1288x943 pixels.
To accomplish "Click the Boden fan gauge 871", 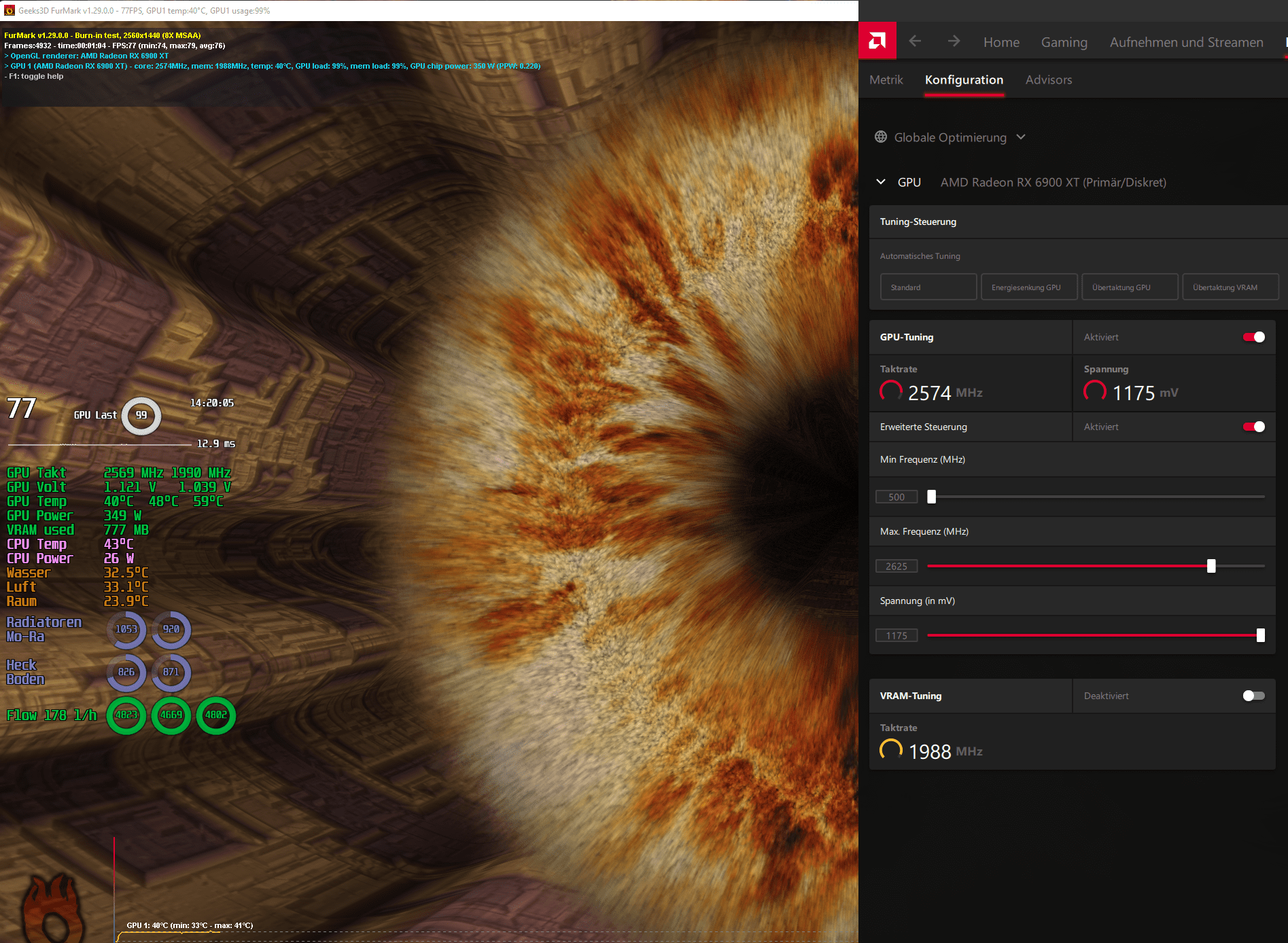I will (x=171, y=673).
